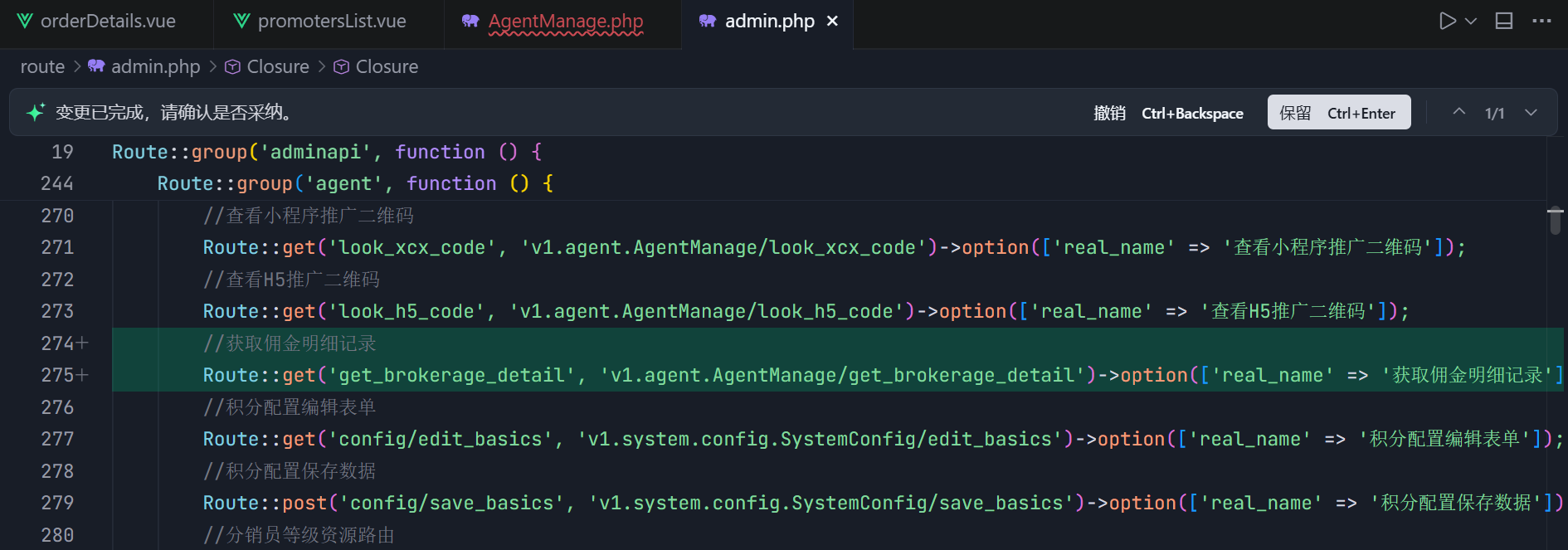The width and height of the screenshot is (1568, 550).
Task: Open the run options dropdown arrow
Action: (x=1471, y=22)
